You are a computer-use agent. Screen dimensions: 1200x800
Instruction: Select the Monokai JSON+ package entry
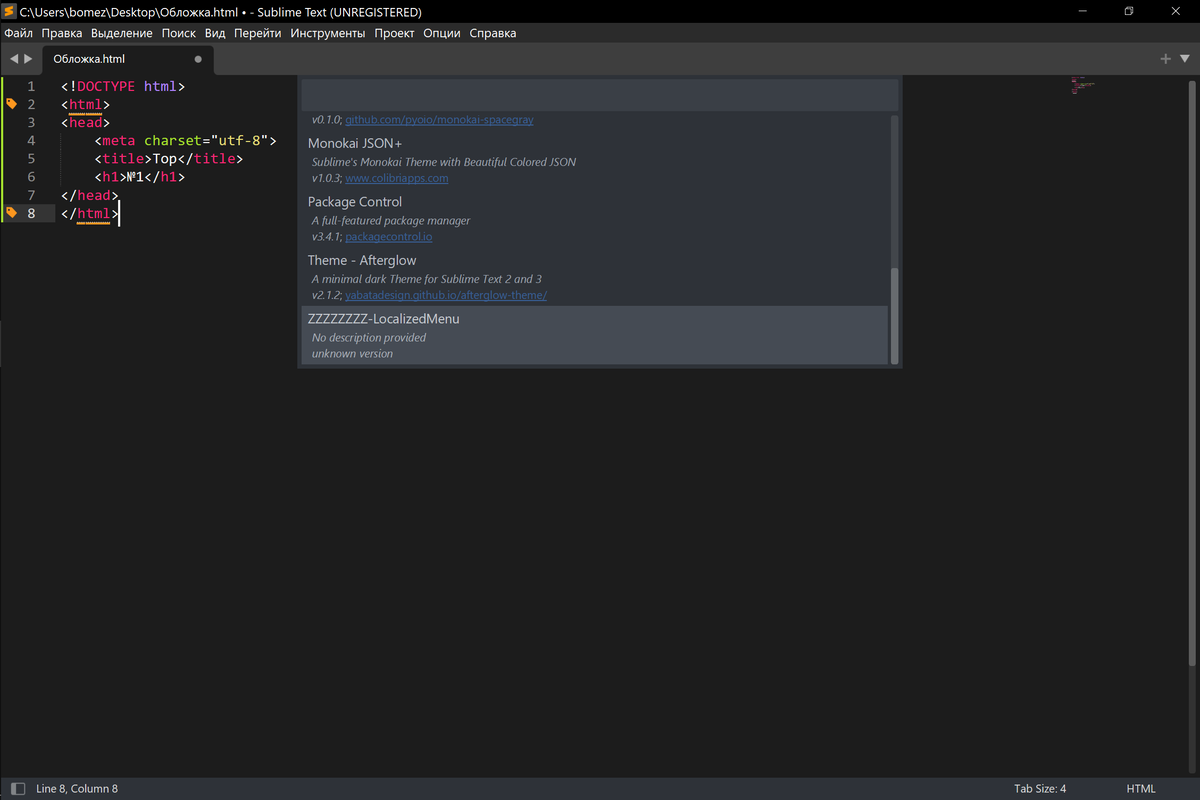pyautogui.click(x=595, y=160)
